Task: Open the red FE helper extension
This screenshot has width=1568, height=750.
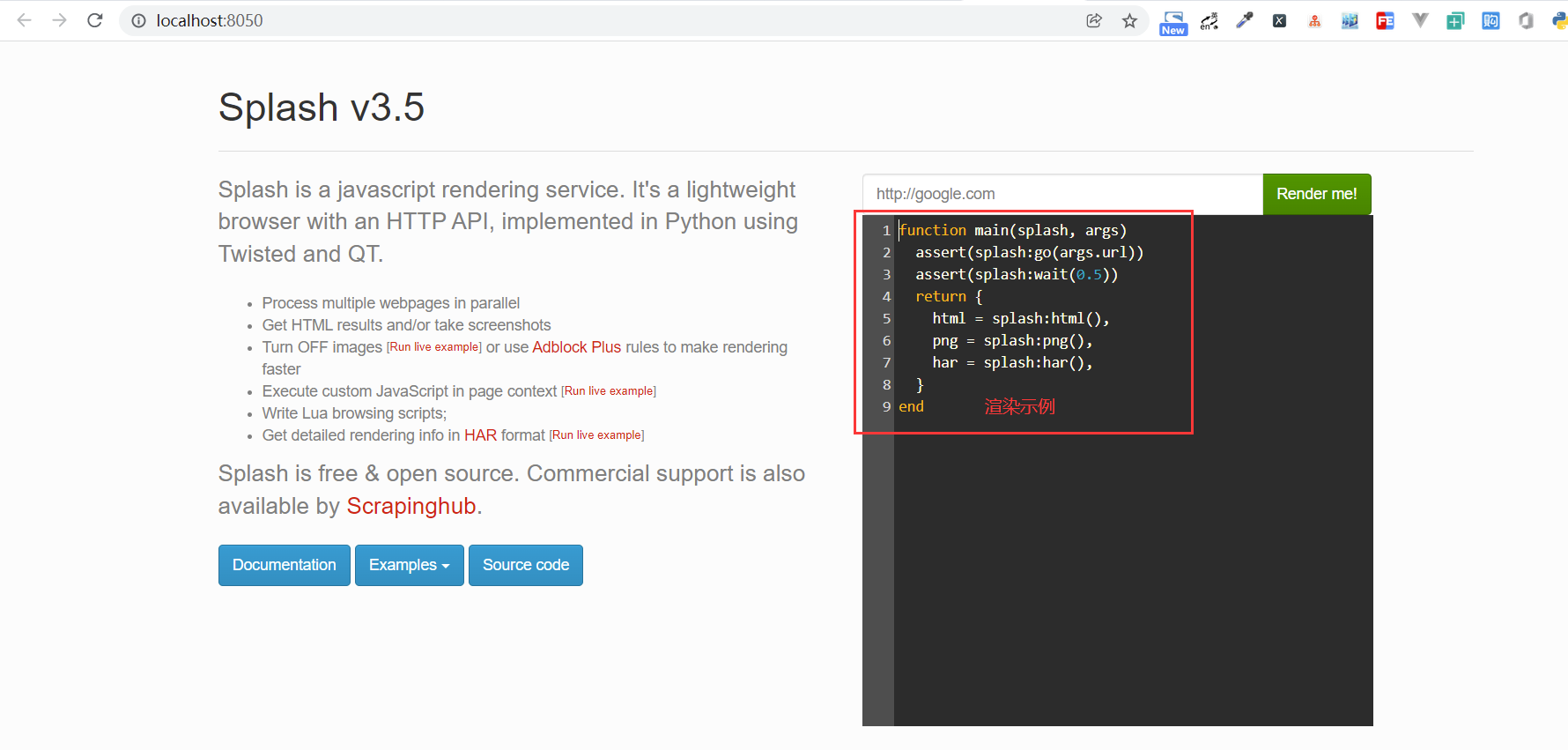Action: pyautogui.click(x=1385, y=20)
